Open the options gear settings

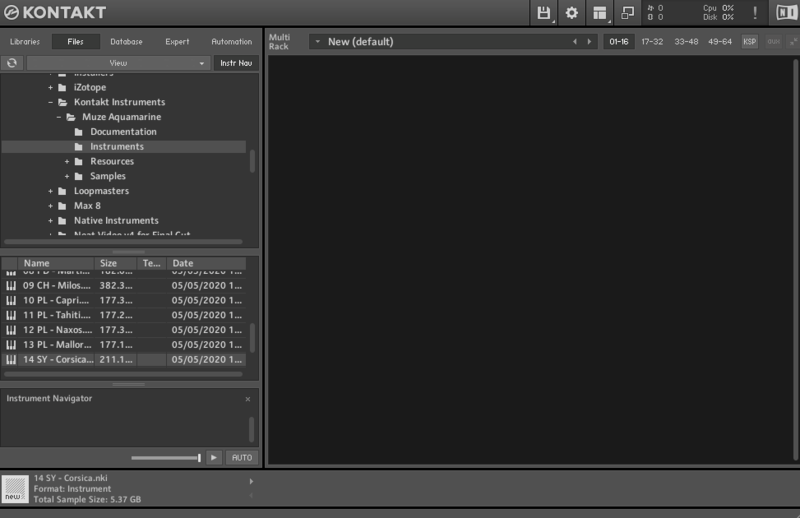[x=571, y=13]
